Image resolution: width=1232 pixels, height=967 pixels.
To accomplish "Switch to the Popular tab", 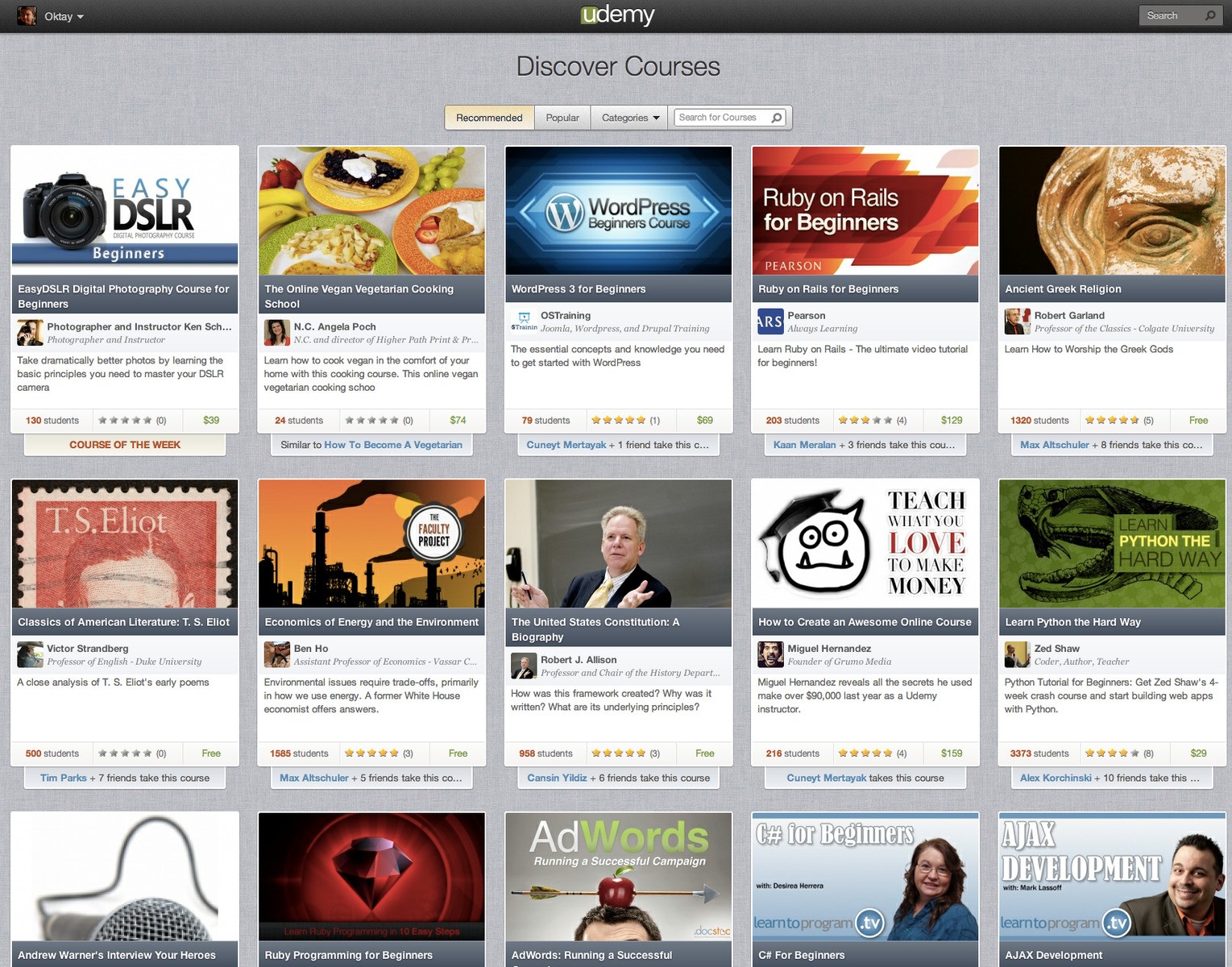I will [562, 118].
